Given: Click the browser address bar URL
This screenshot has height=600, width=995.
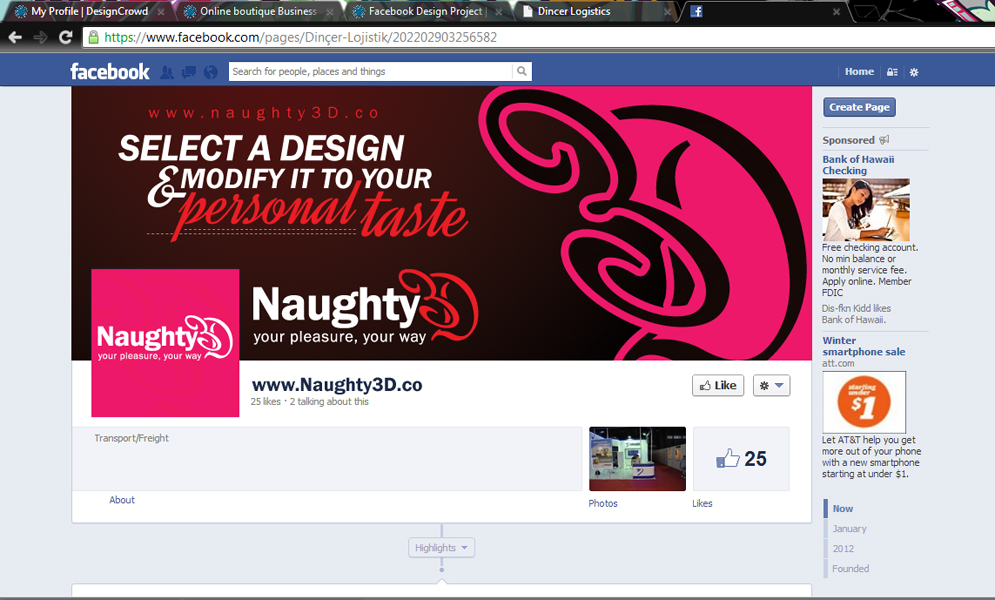Looking at the screenshot, I should (x=300, y=37).
